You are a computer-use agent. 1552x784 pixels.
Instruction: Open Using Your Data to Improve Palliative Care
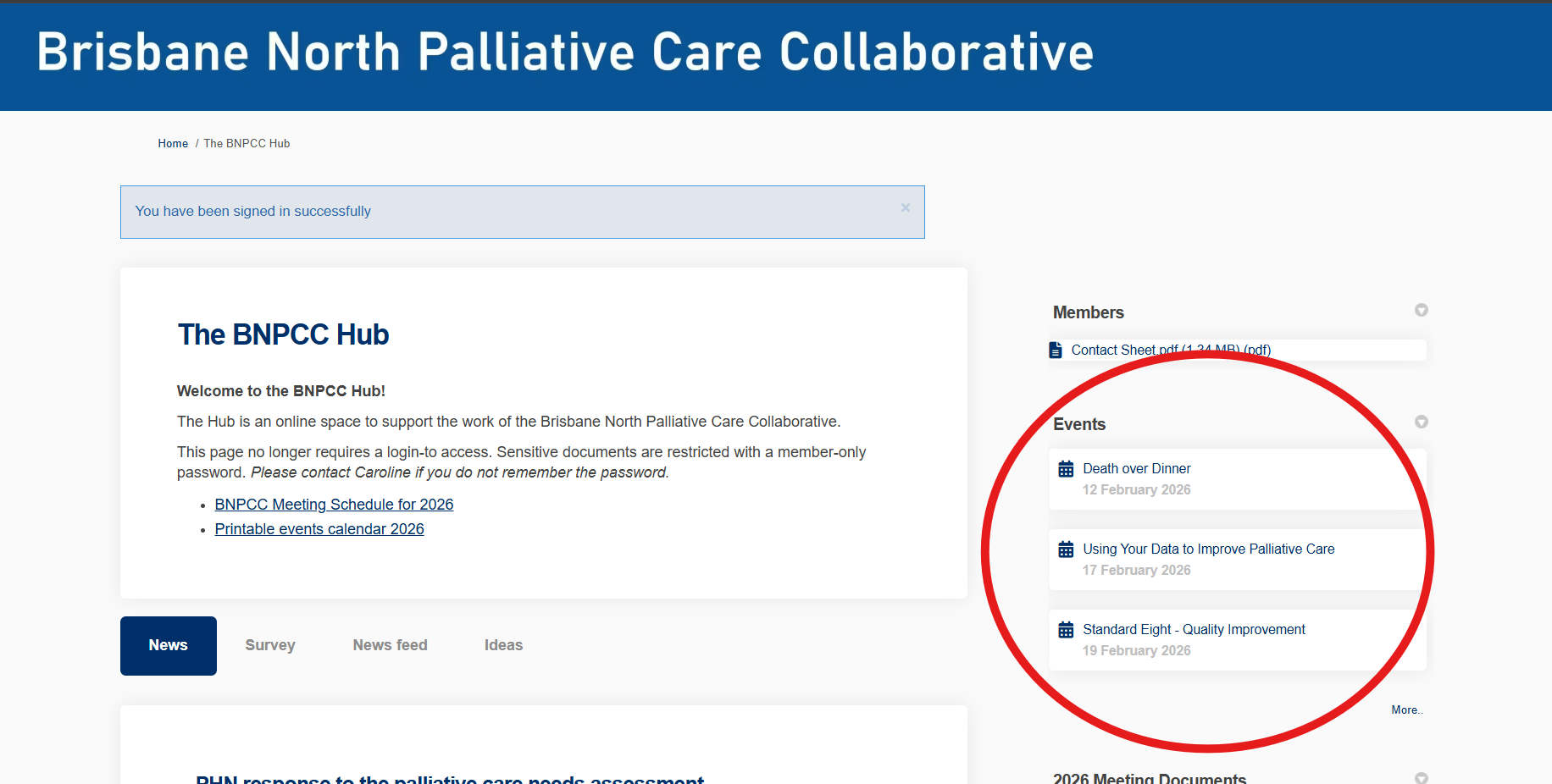pyautogui.click(x=1208, y=549)
